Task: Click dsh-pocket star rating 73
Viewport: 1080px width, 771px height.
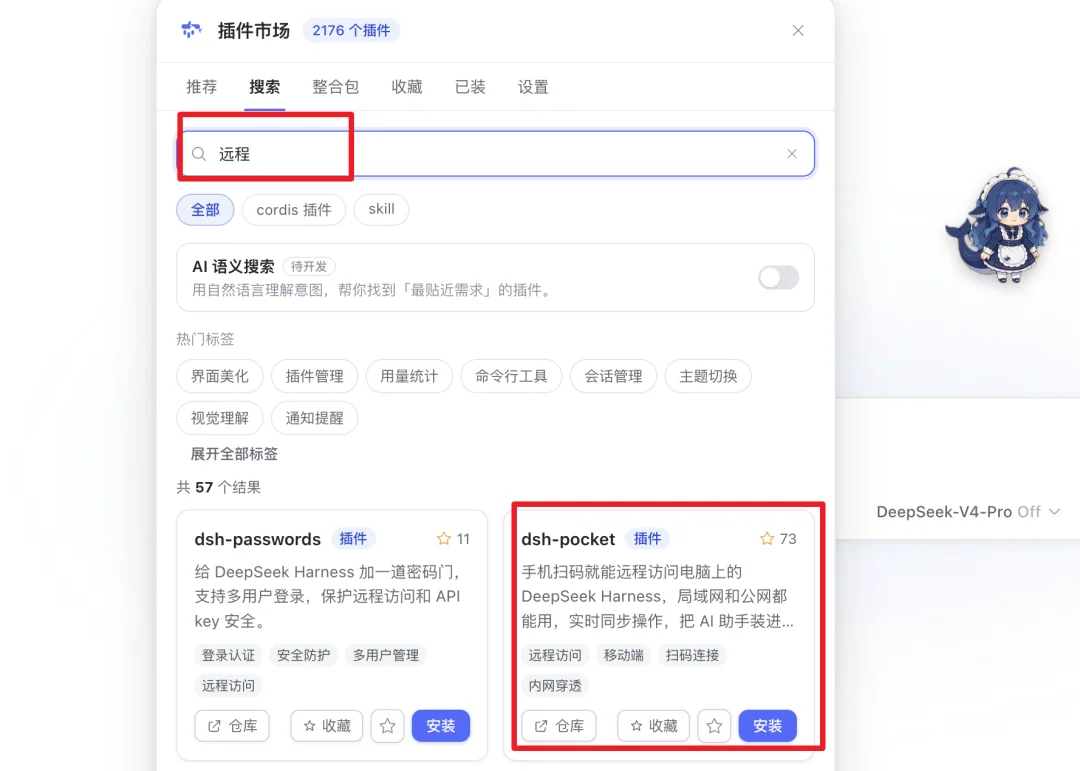Action: 778,539
